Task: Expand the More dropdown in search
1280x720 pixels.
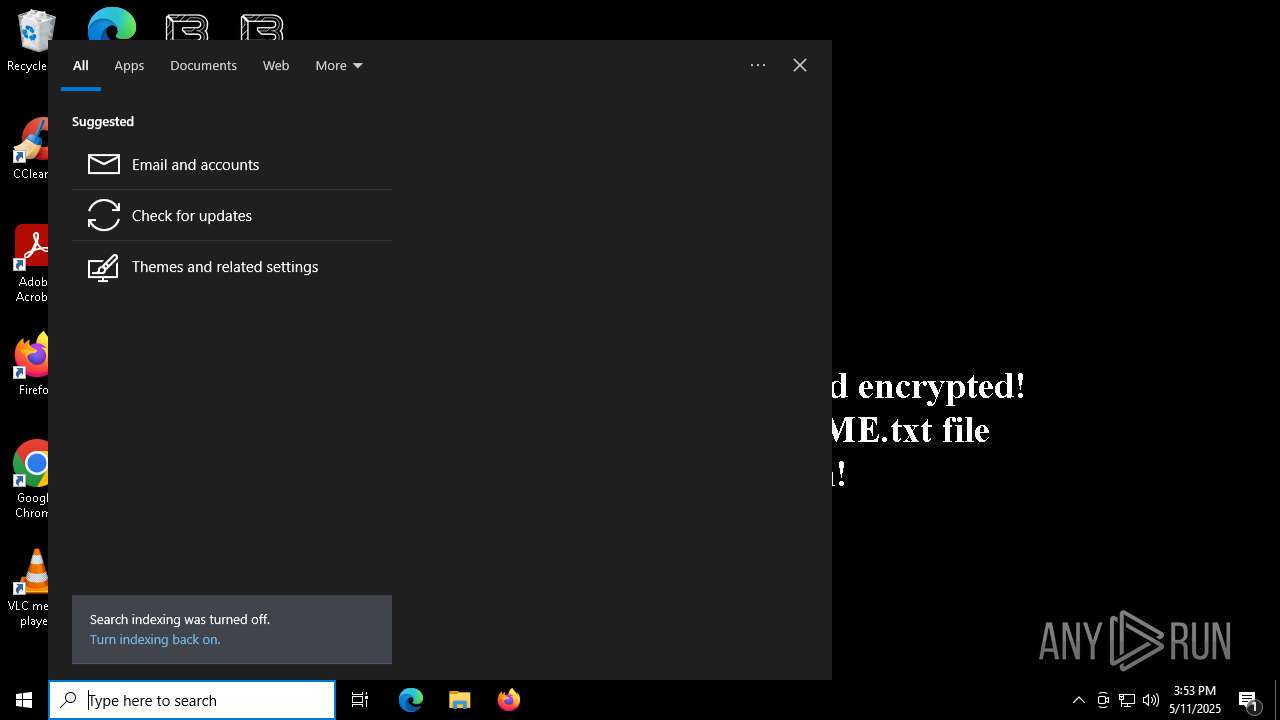Action: (339, 65)
